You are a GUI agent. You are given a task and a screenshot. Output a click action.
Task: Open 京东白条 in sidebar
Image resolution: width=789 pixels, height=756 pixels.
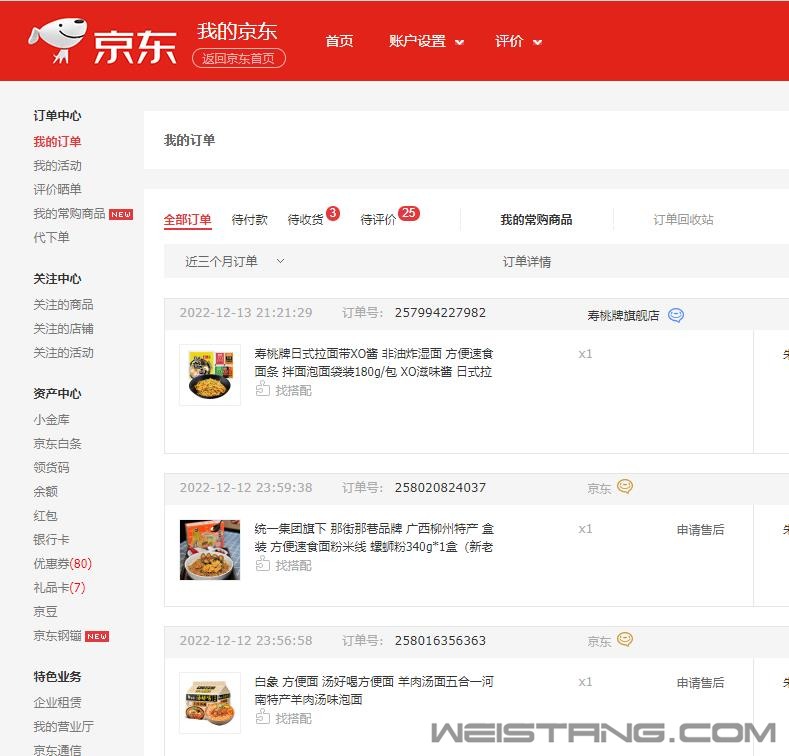[x=57, y=444]
